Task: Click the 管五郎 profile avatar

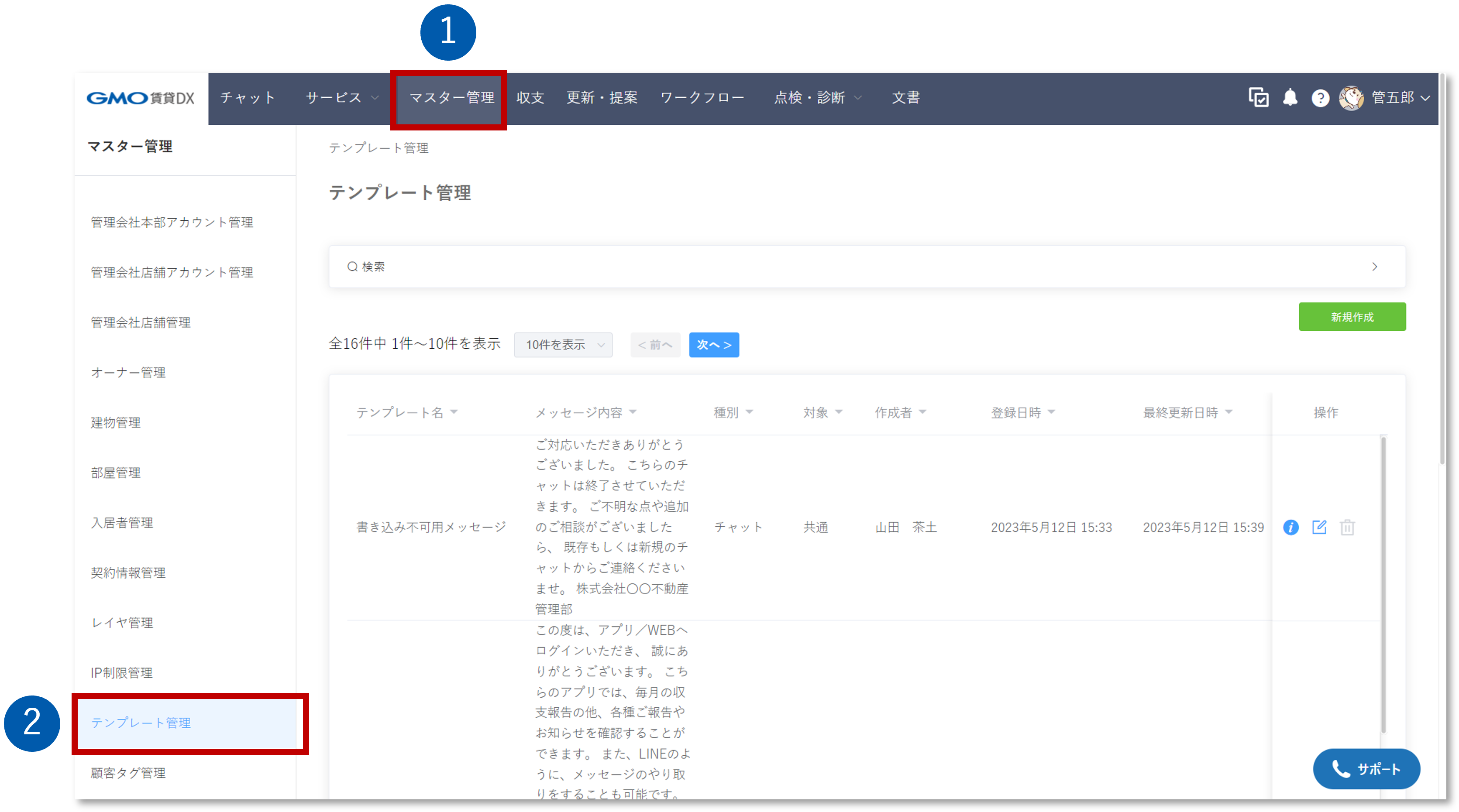Action: [1352, 98]
